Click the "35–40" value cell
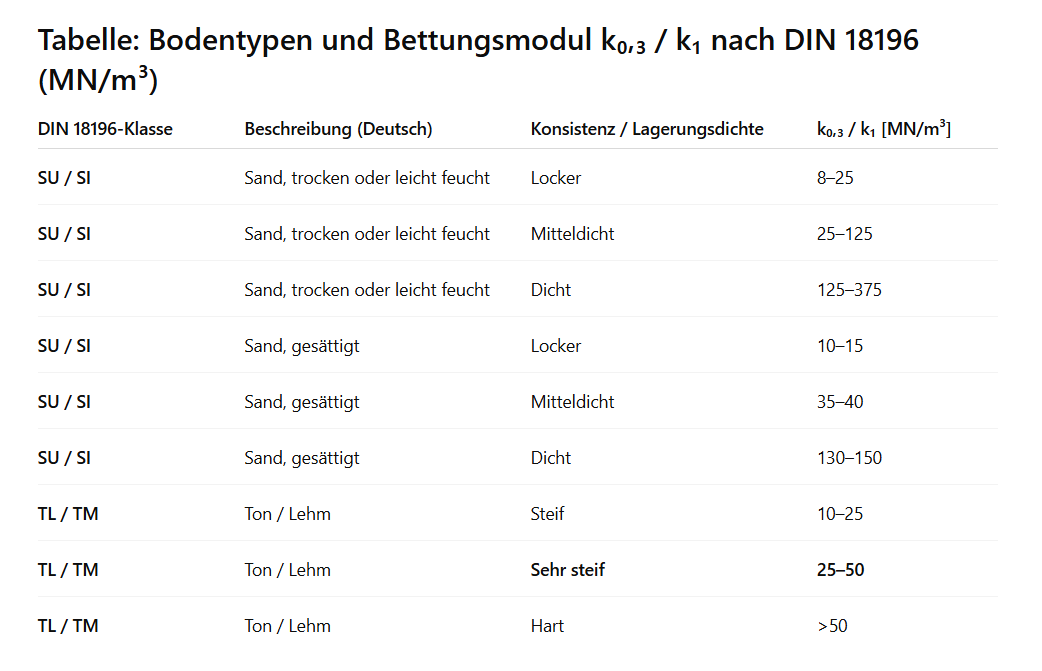The width and height of the screenshot is (1042, 671). point(840,402)
